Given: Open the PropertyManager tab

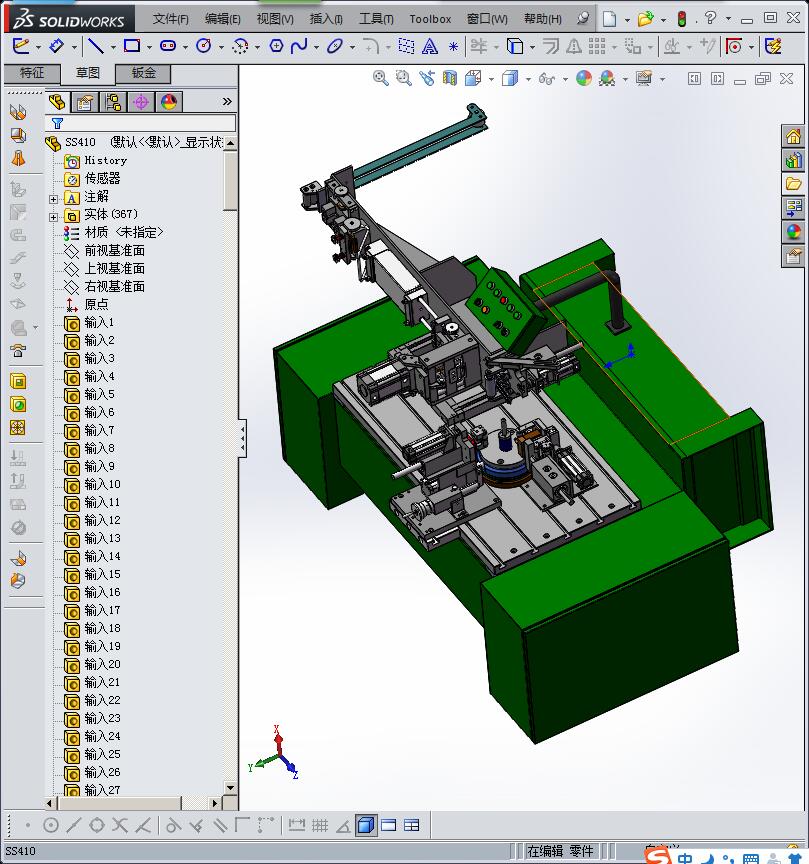Looking at the screenshot, I should pos(85,101).
